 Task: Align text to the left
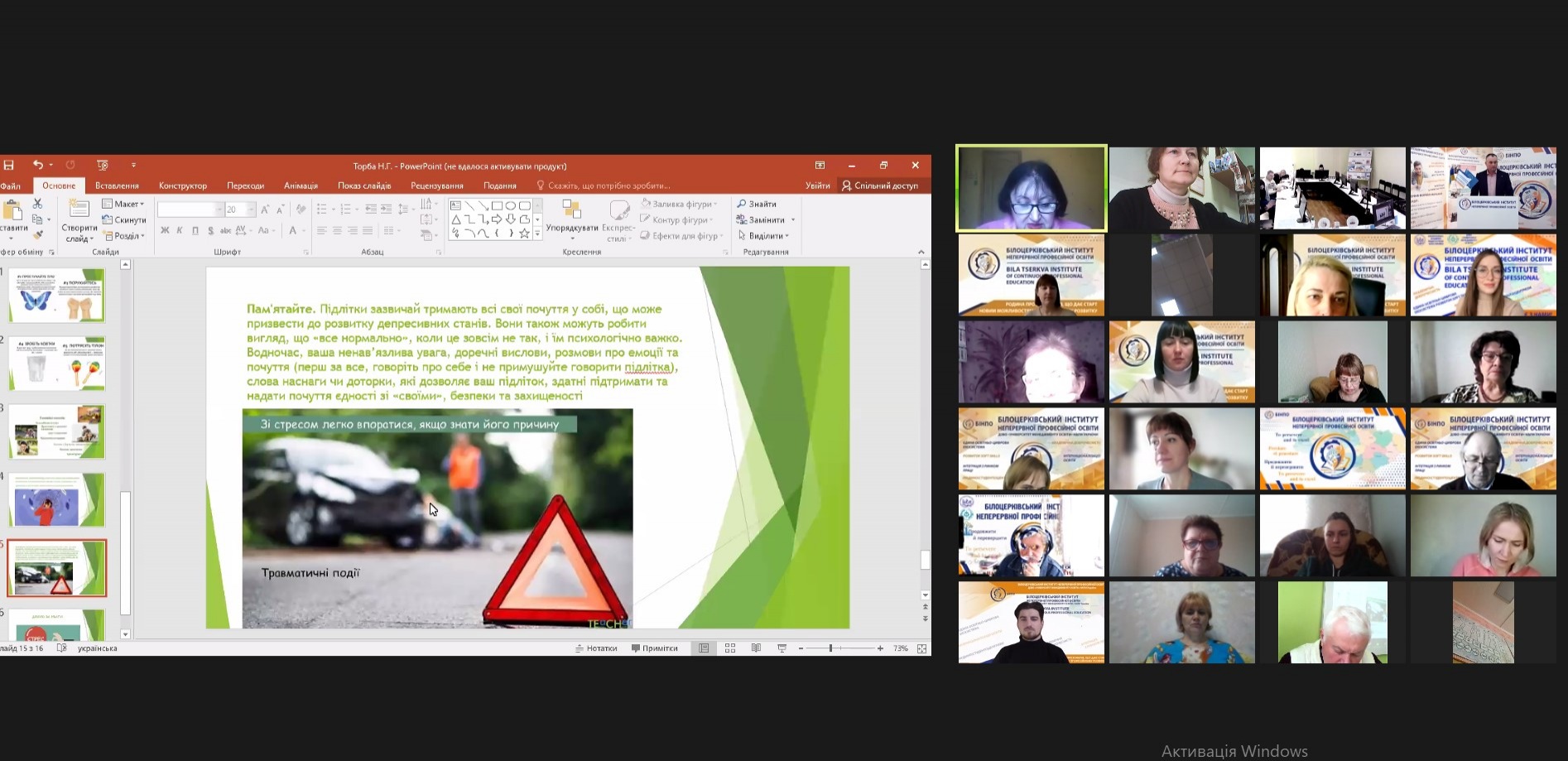point(321,230)
